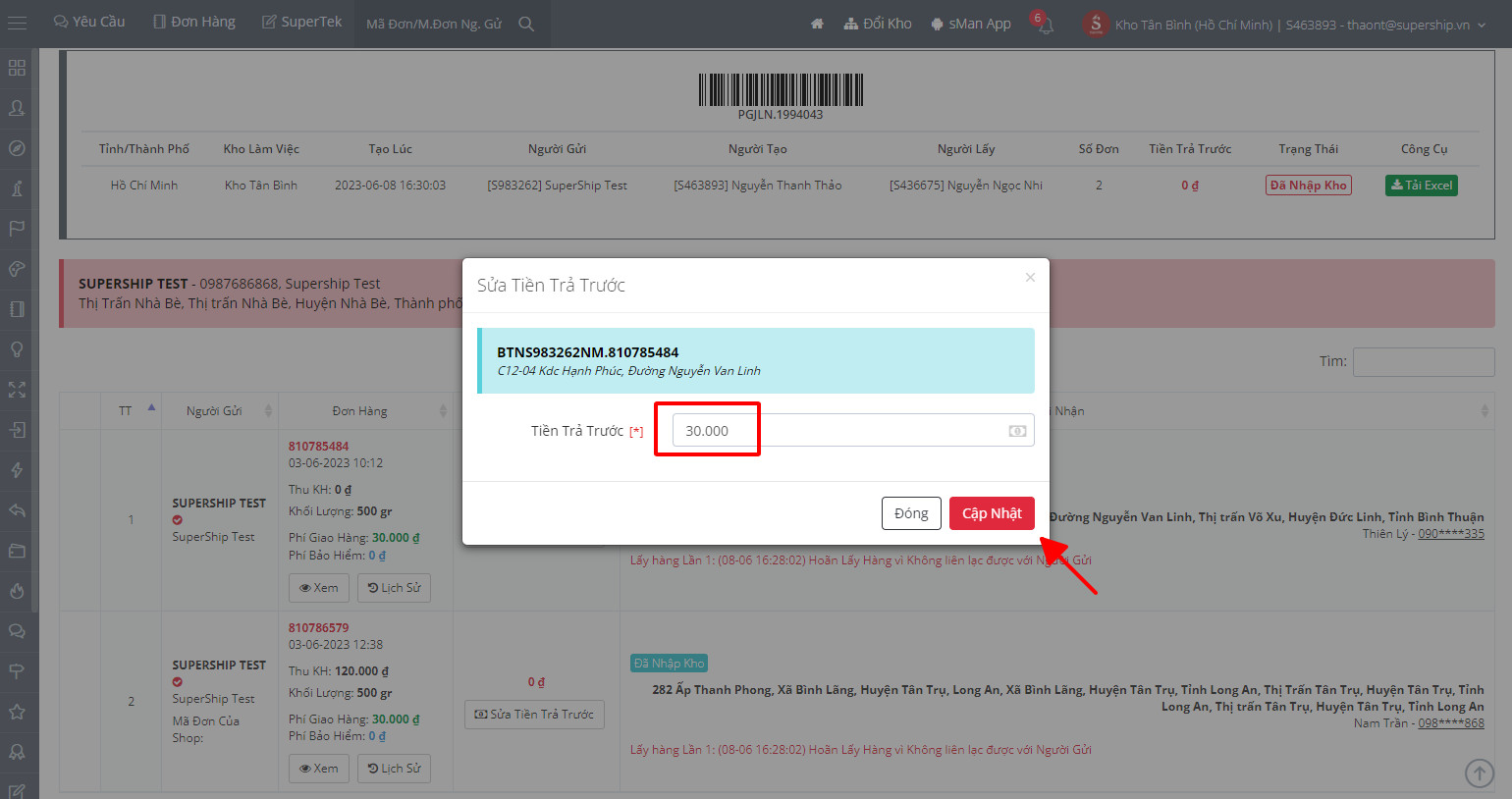Click the scroll-to-top arrow button
1512x799 pixels.
(1480, 773)
